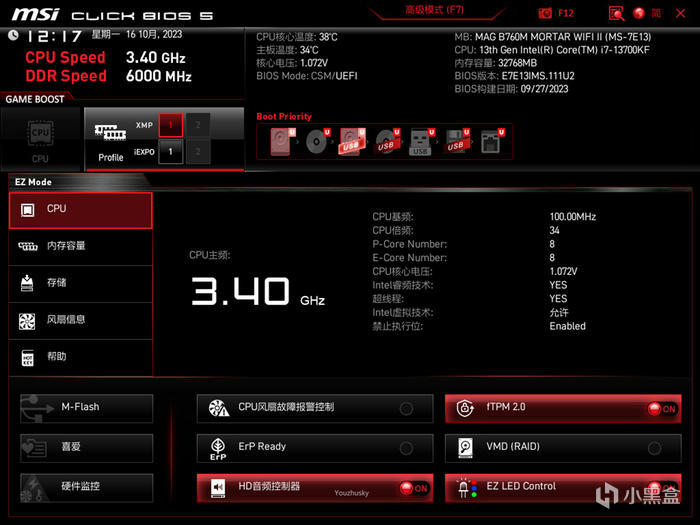The height and width of the screenshot is (525, 700).
Task: Click the Boot Priority heading
Action: click(284, 117)
